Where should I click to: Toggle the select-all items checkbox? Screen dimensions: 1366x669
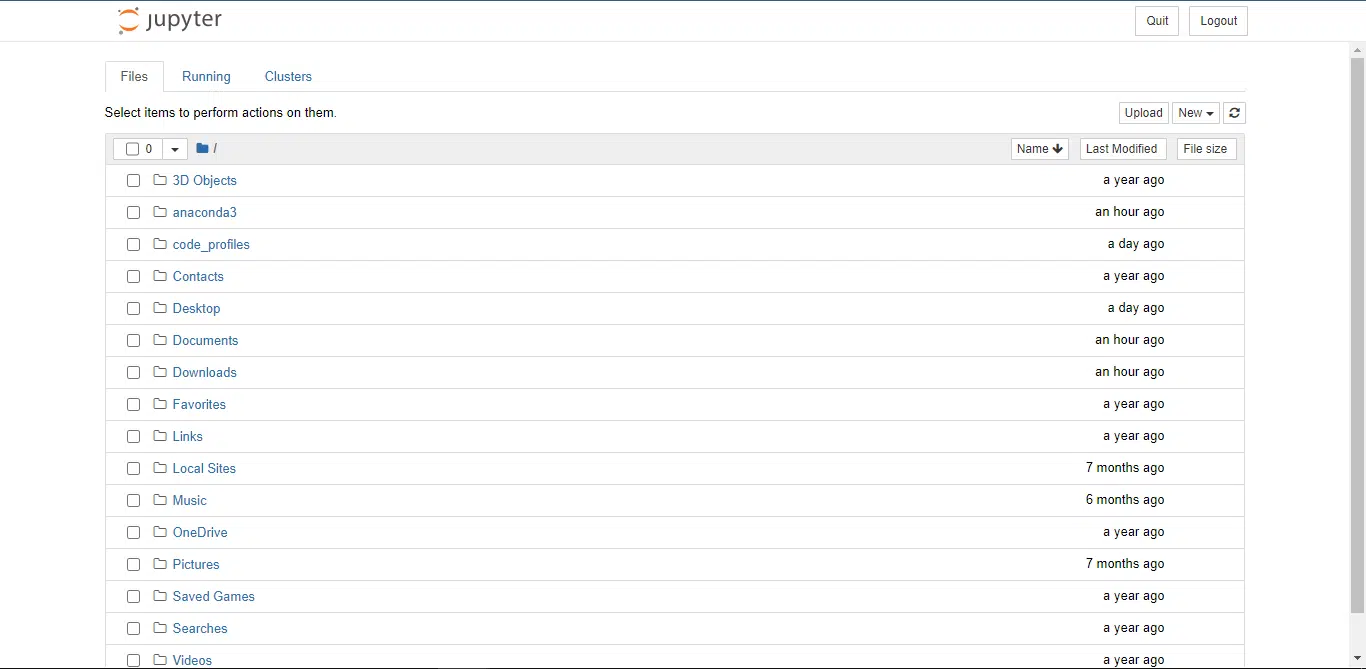coord(132,149)
